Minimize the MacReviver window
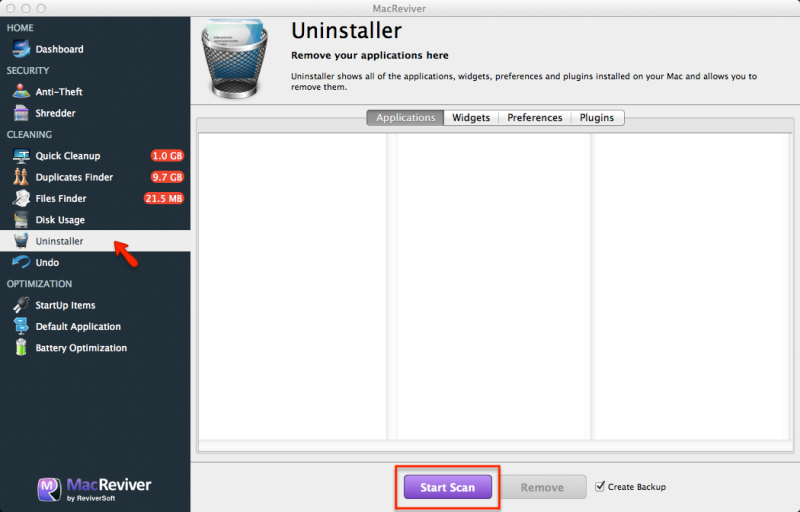The image size is (800, 512). tap(26, 8)
